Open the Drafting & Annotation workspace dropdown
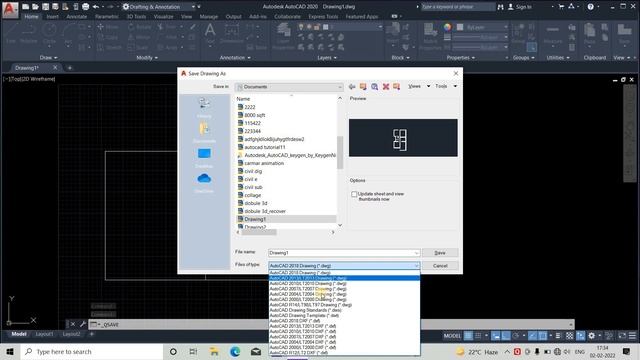640x360 pixels. (x=193, y=7)
